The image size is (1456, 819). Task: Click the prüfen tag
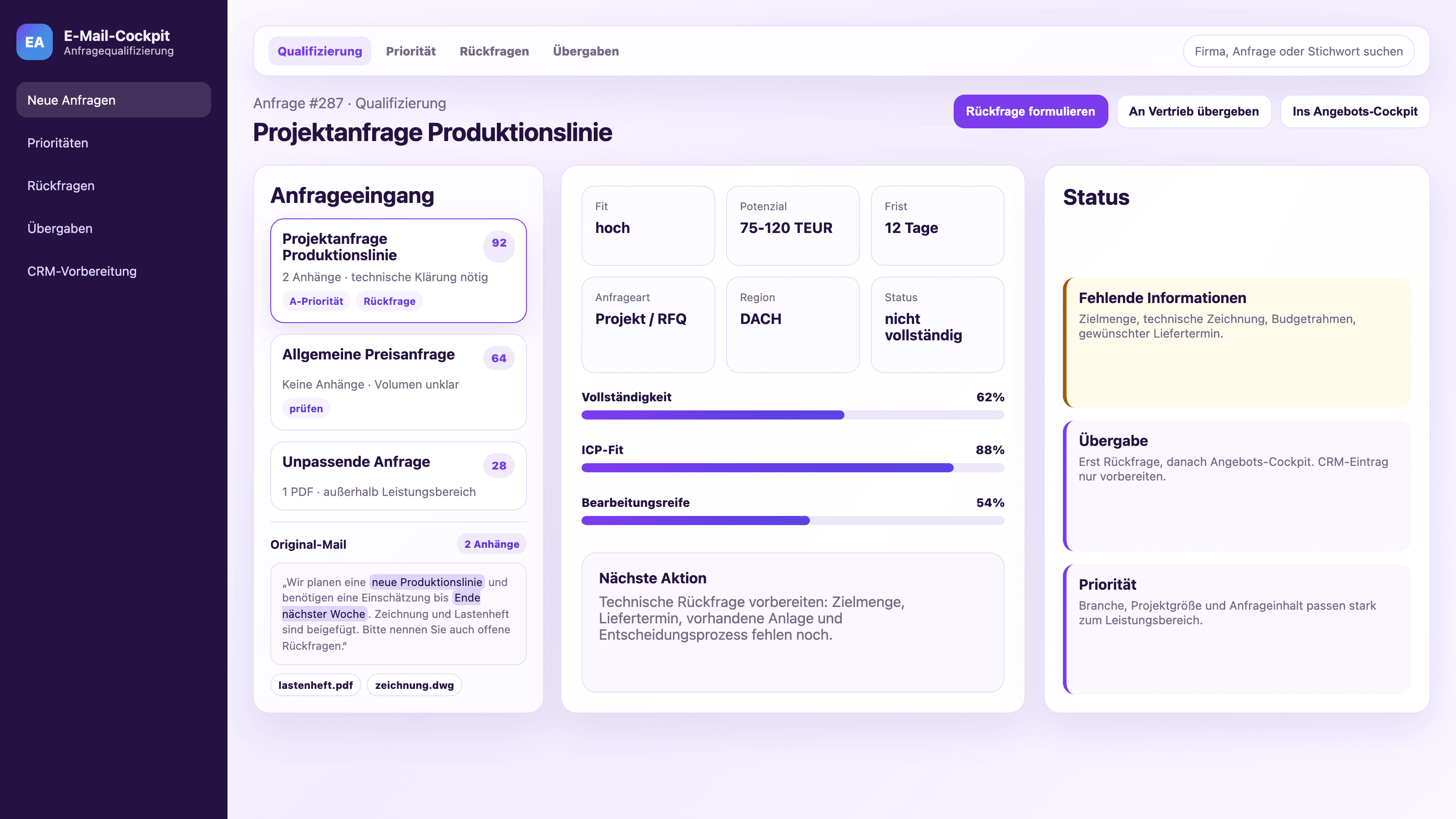pyautogui.click(x=306, y=409)
